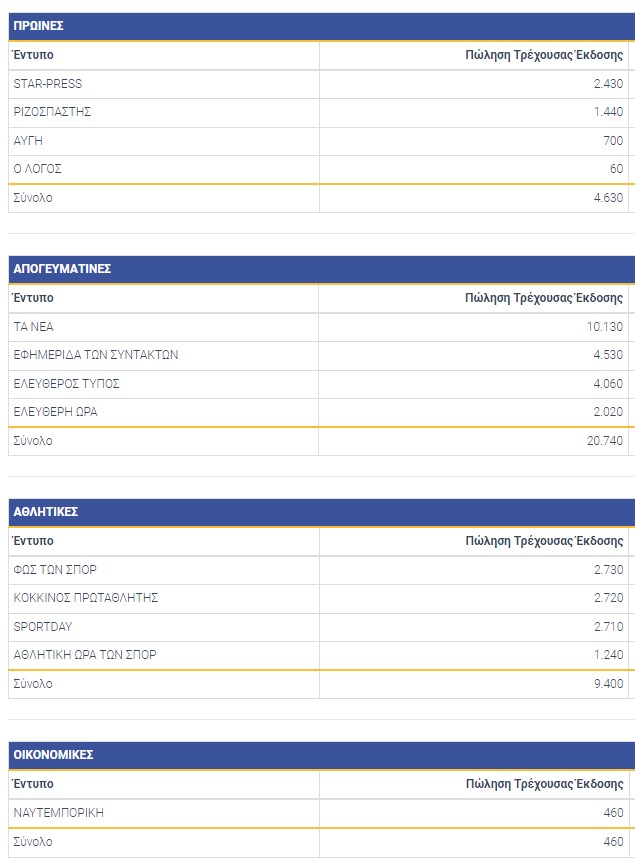Click the ΠΡΩΙΝΕΣ total value 4.630
635x865 pixels.
(x=608, y=198)
